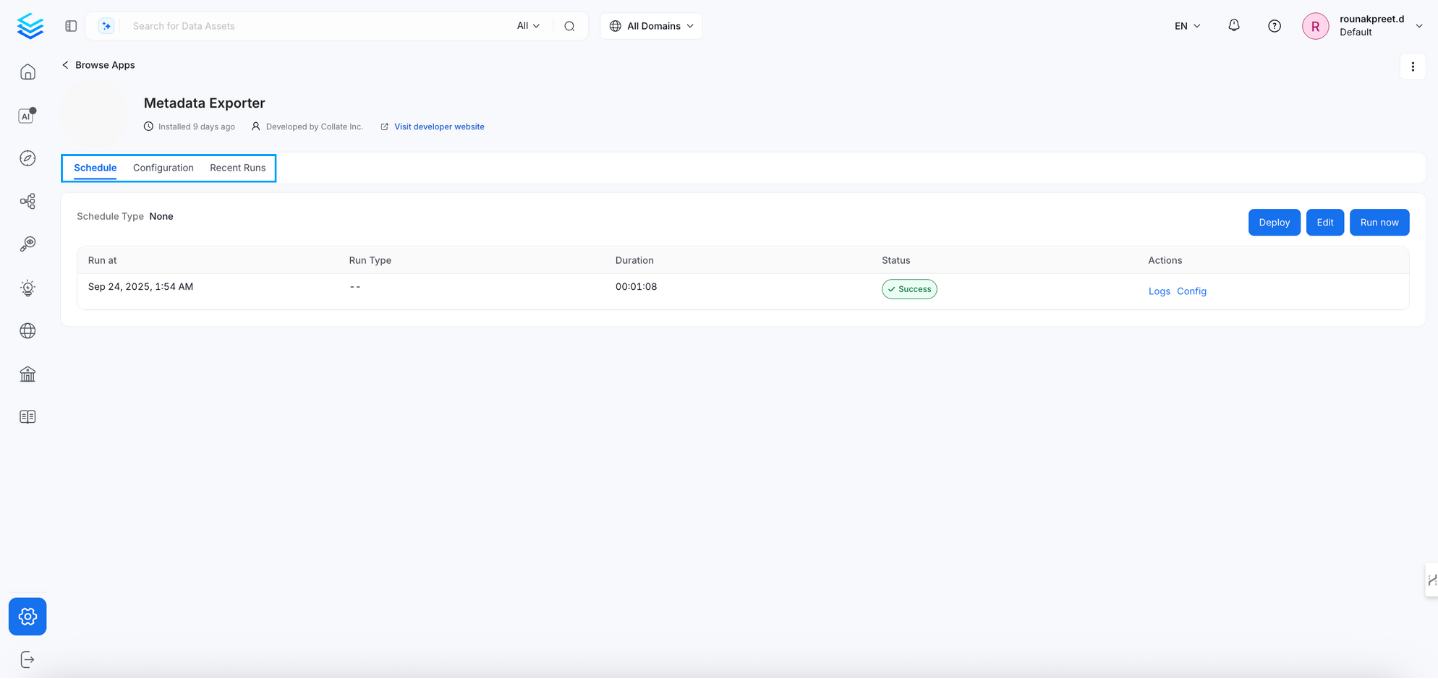This screenshot has height=679, width=1438.
Task: Open Insights with the lightbulb icon
Action: click(x=27, y=287)
